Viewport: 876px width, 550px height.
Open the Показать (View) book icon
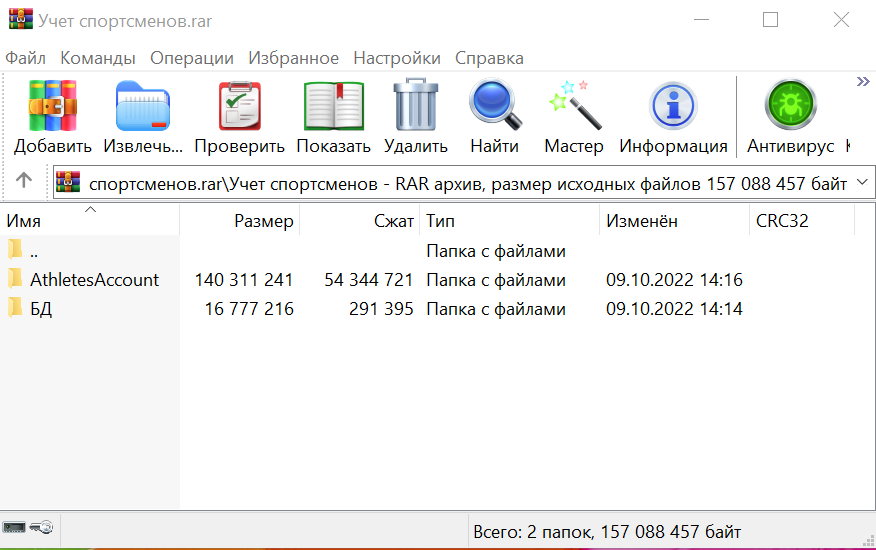click(333, 107)
